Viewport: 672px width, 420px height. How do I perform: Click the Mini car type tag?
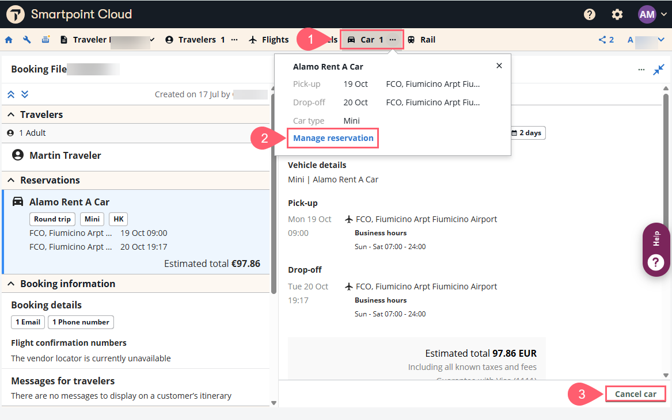pos(92,219)
